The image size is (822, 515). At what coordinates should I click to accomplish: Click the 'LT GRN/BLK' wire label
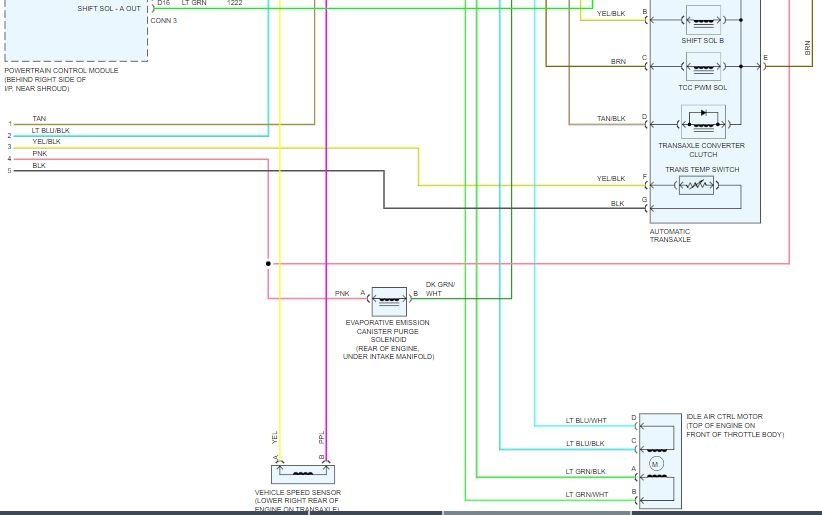click(x=586, y=471)
